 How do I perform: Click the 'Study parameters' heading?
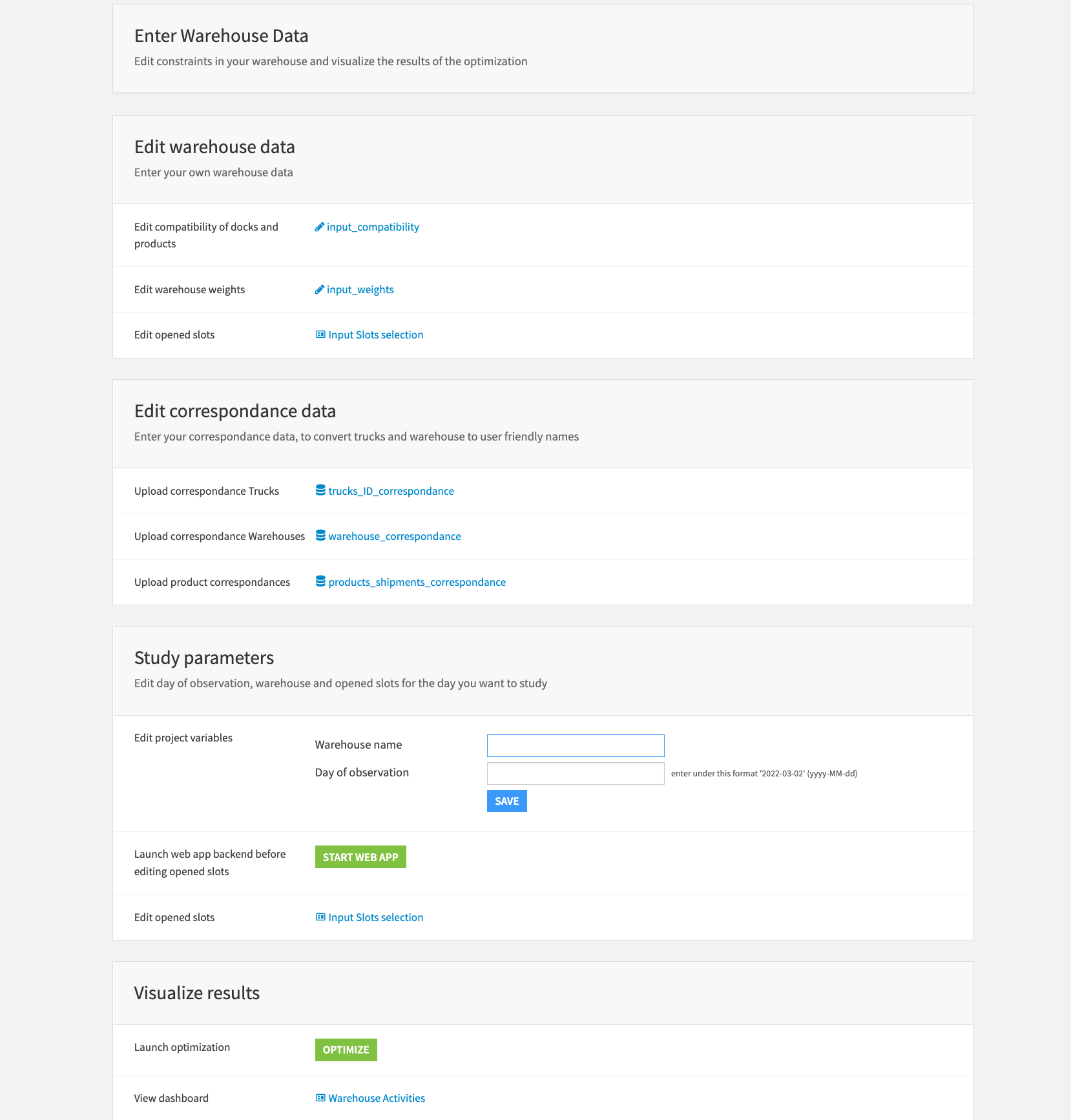click(204, 658)
